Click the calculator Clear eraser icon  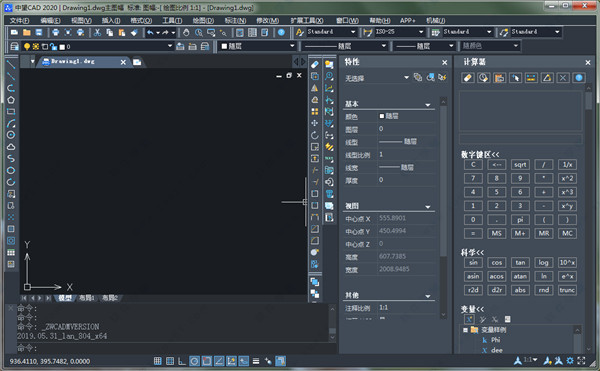pyautogui.click(x=468, y=78)
